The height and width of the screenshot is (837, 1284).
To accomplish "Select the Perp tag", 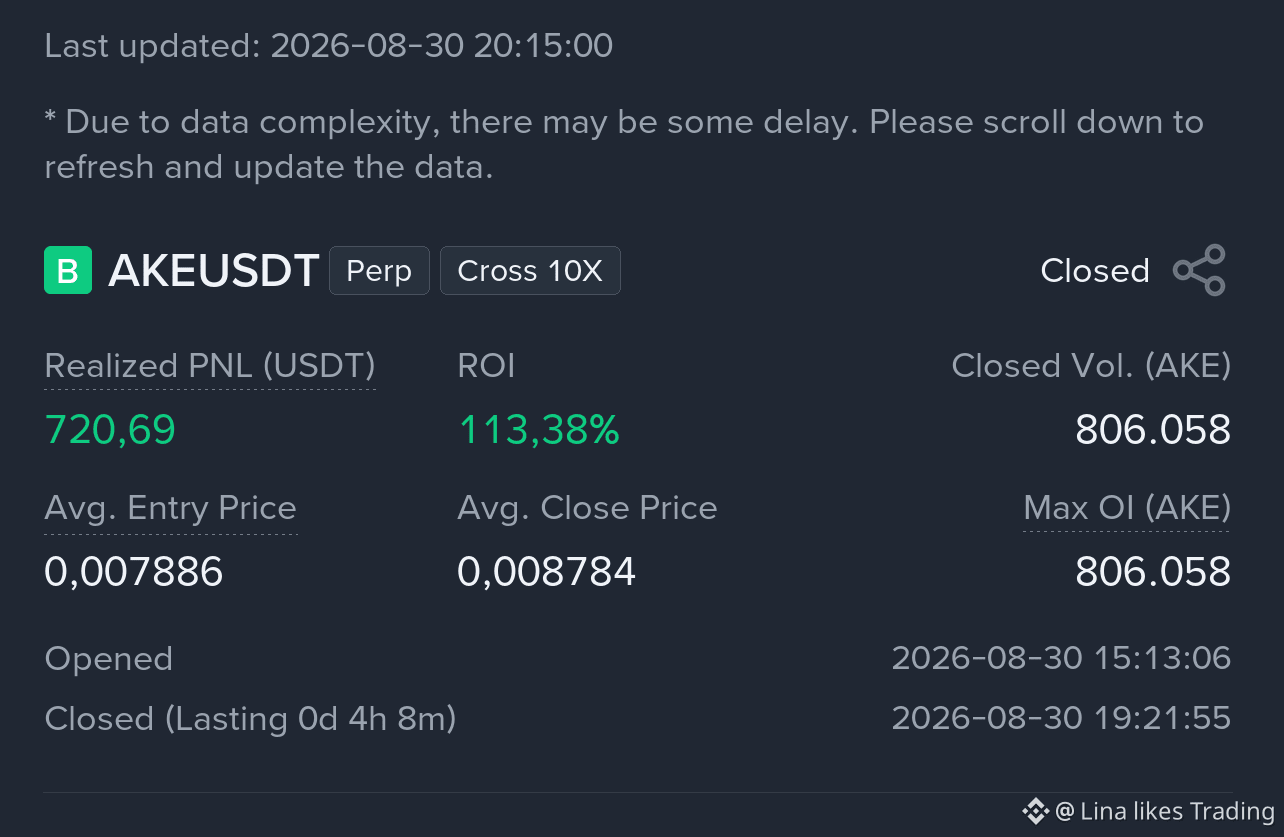I will [379, 271].
